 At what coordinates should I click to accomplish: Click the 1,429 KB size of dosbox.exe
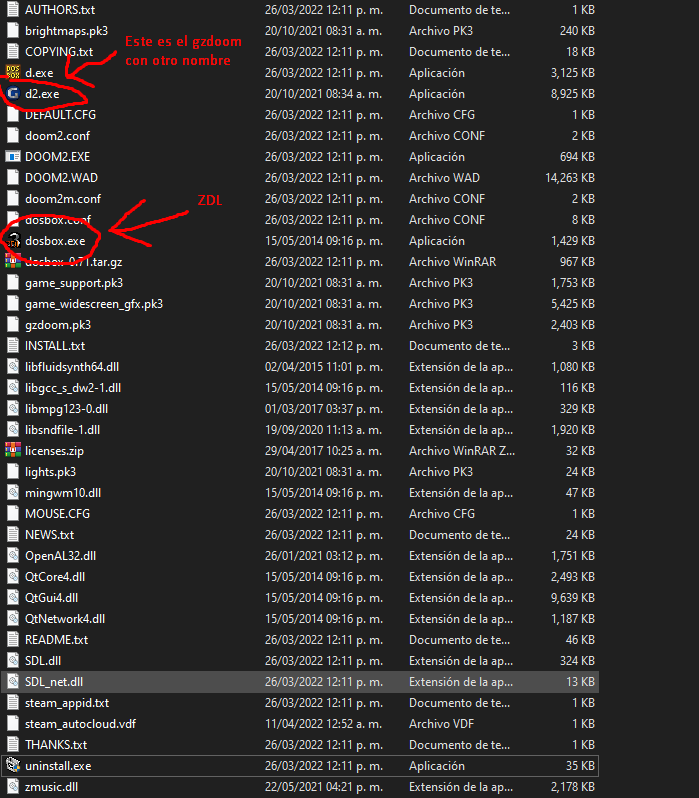572,241
